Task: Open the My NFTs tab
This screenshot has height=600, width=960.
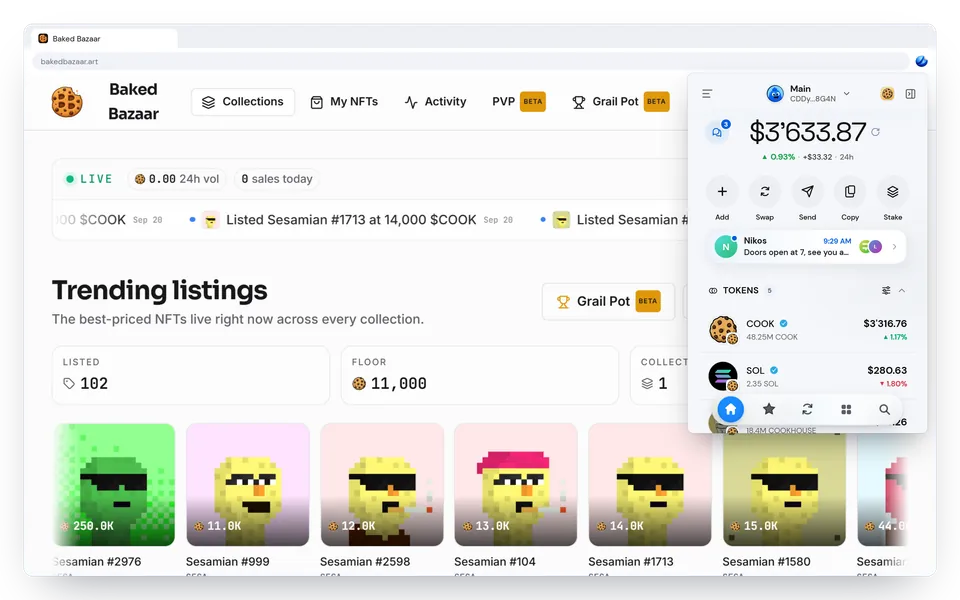Action: [x=344, y=102]
